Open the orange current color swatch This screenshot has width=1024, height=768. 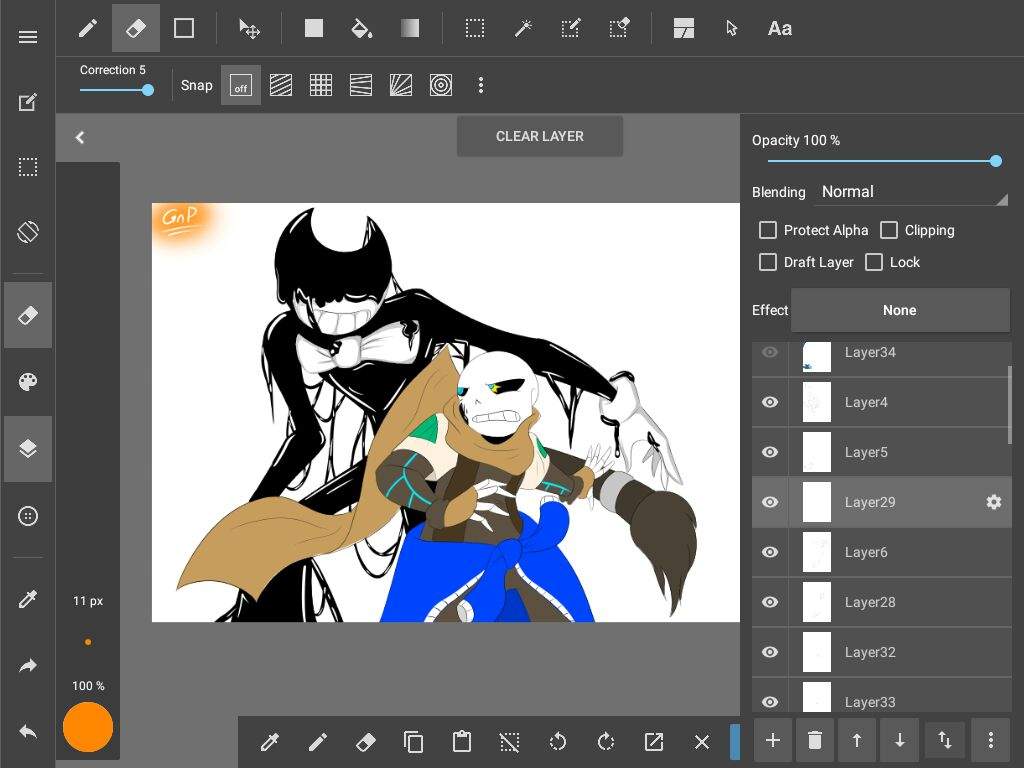coord(88,727)
